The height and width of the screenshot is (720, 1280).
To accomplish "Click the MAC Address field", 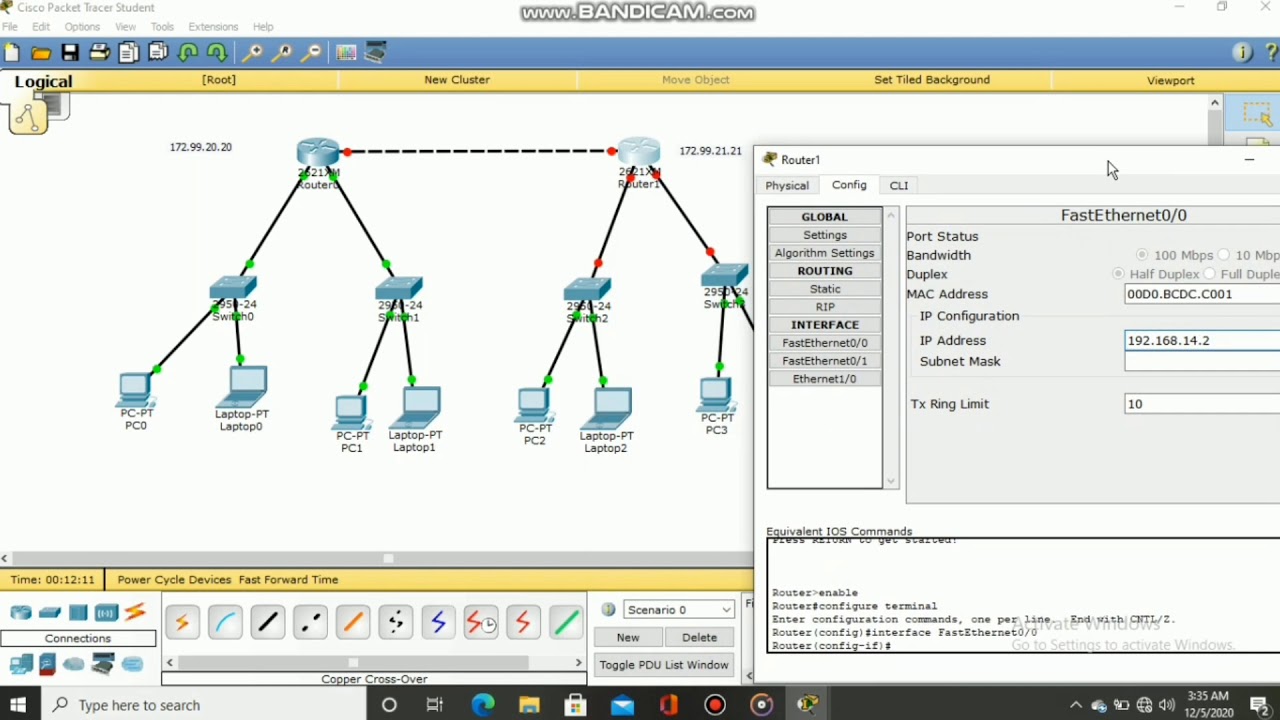I will pos(1202,294).
